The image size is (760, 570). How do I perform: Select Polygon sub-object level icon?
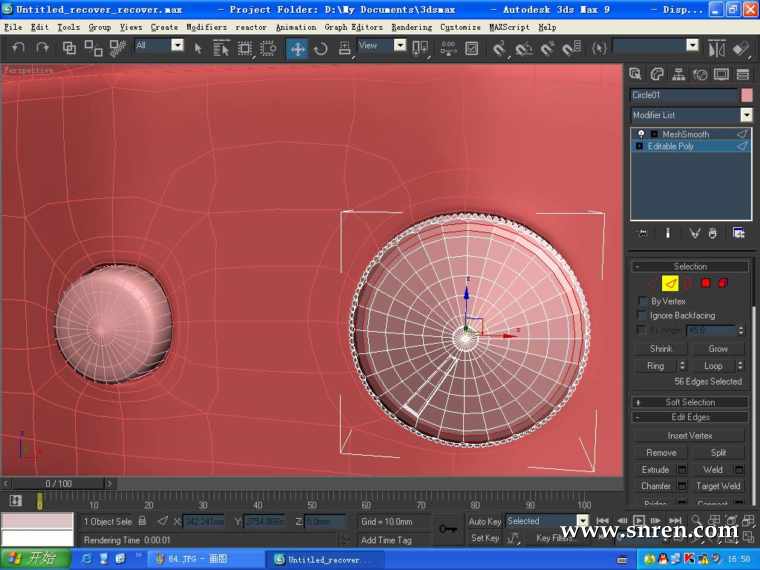[705, 283]
